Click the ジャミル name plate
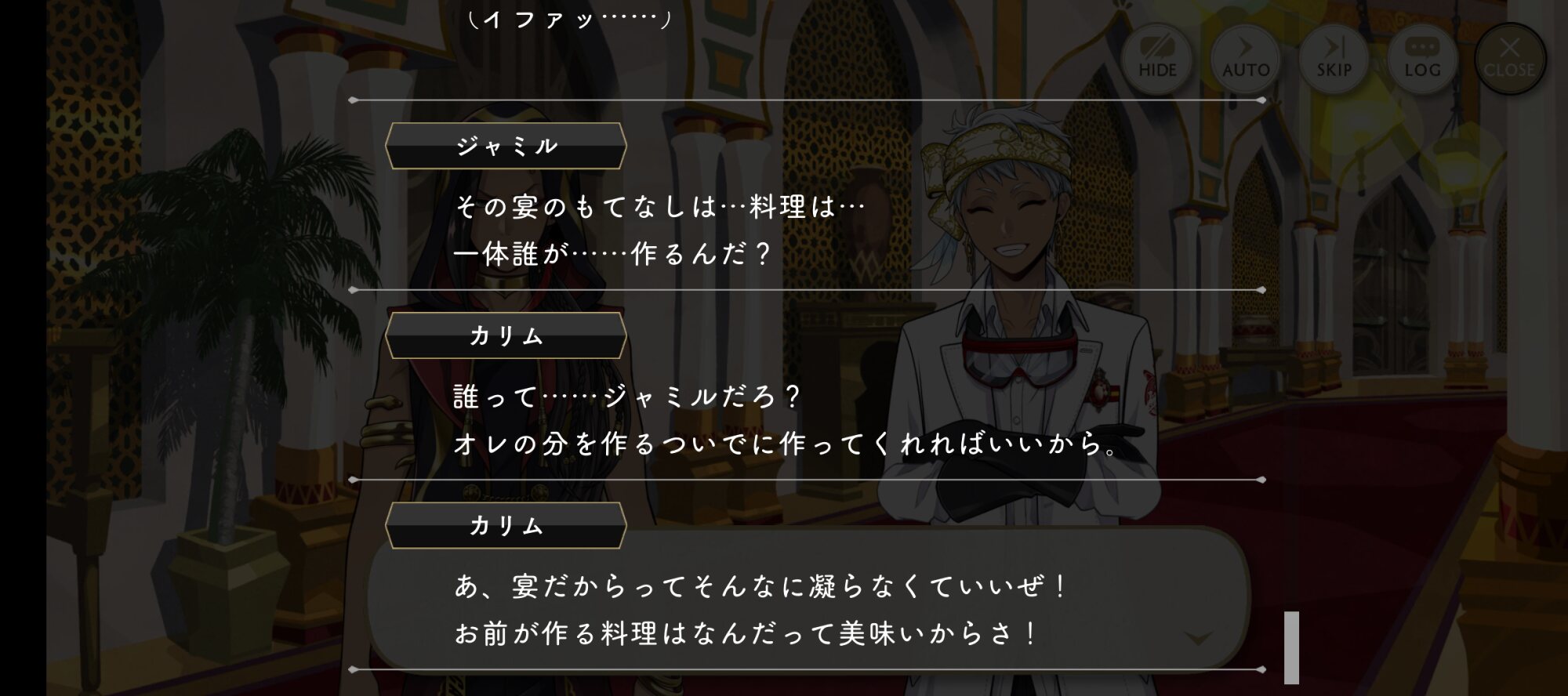 pyautogui.click(x=506, y=146)
